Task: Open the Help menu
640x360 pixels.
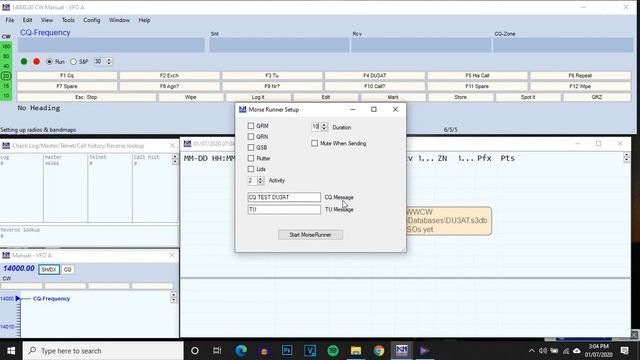Action: (x=144, y=20)
